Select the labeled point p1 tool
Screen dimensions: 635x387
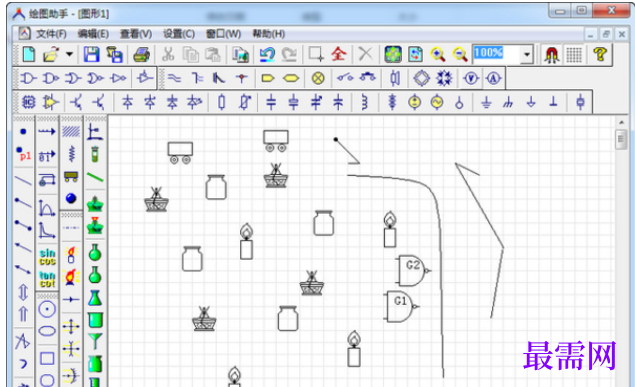click(x=23, y=154)
